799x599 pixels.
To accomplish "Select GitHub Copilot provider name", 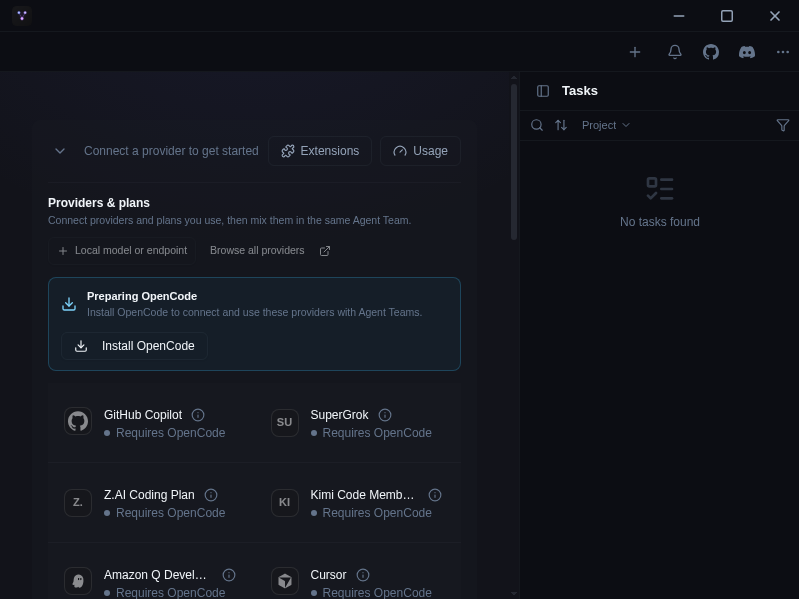I will [143, 415].
